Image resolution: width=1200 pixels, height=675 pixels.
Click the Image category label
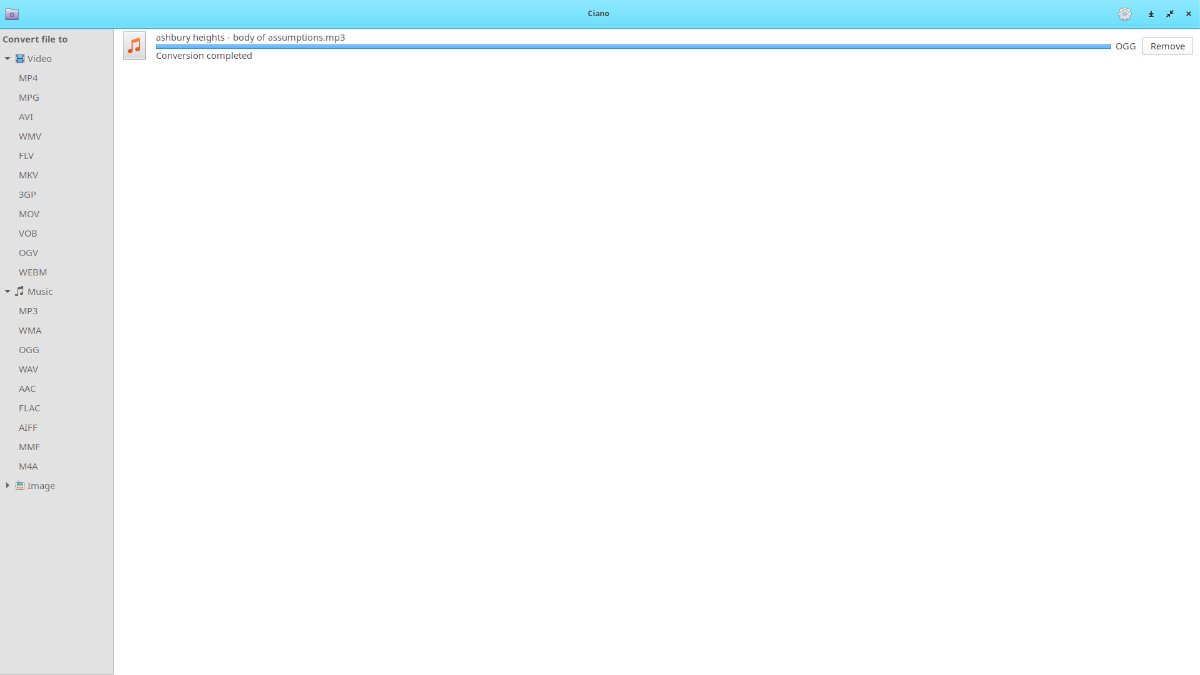41,486
